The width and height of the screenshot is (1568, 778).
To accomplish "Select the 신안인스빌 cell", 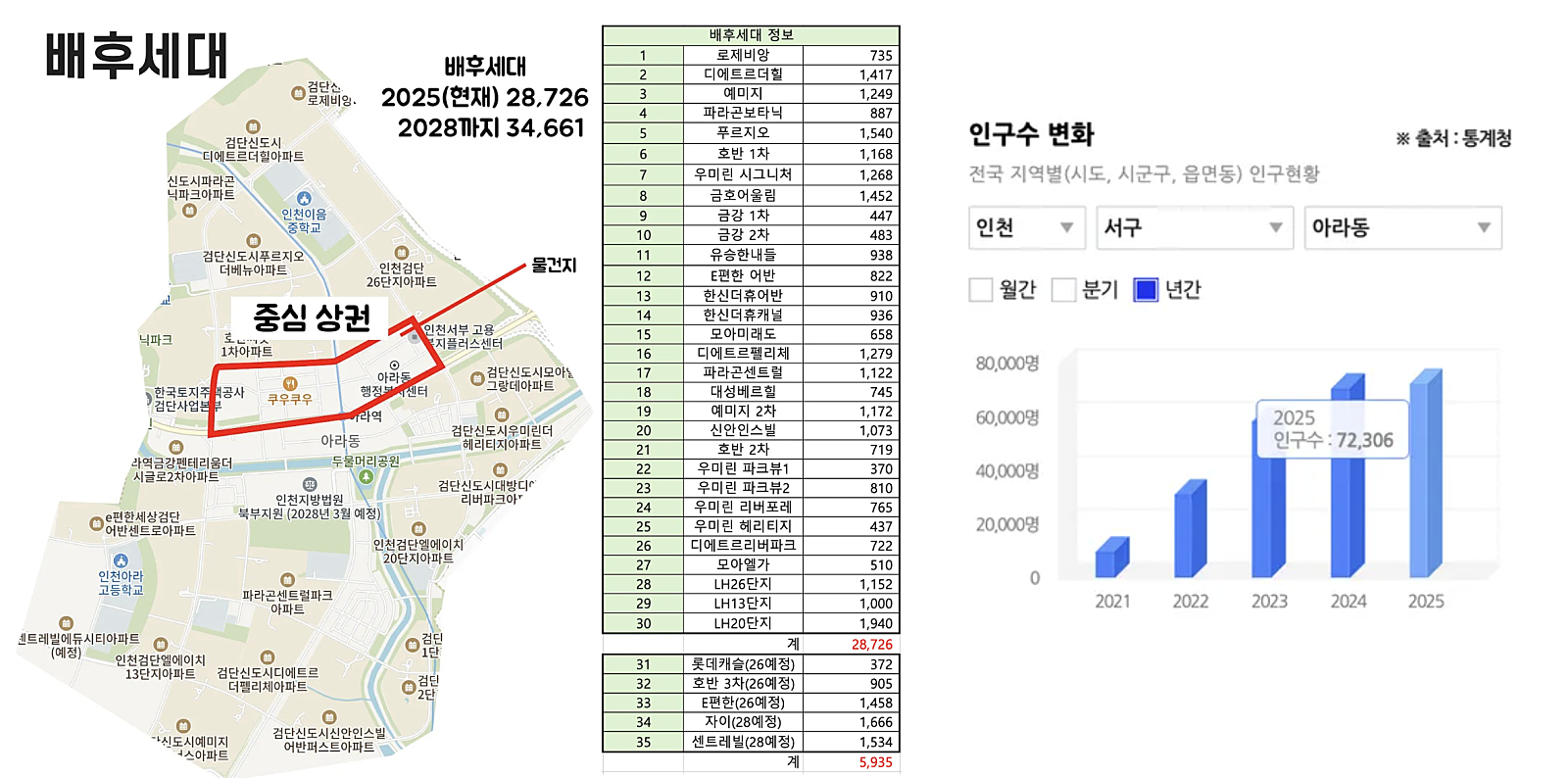I will 743,430.
